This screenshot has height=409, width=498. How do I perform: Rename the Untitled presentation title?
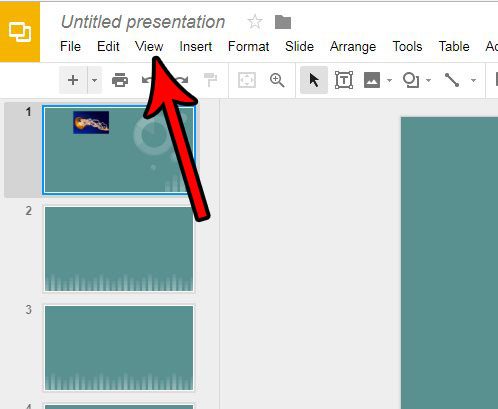[x=143, y=22]
